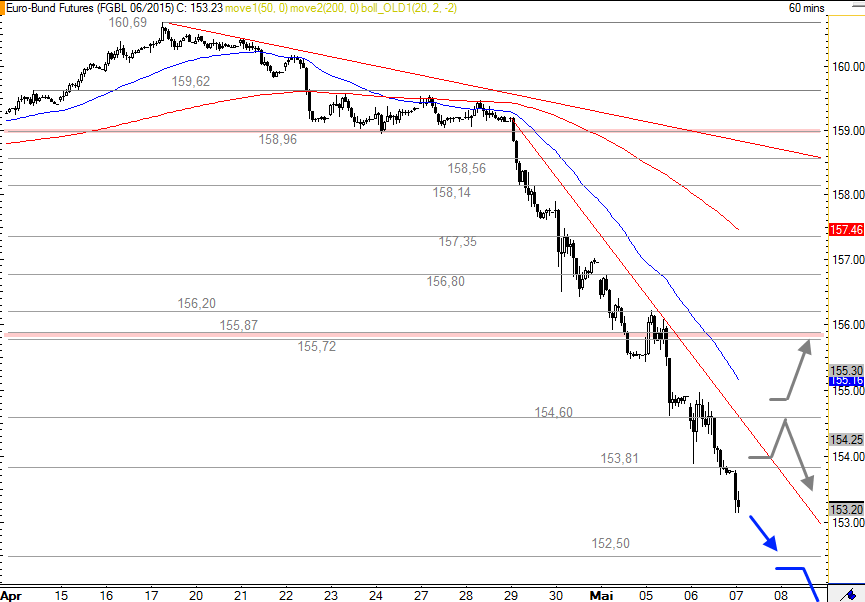This screenshot has width=865, height=602.
Task: Select the 153,81 level label
Action: coord(620,459)
